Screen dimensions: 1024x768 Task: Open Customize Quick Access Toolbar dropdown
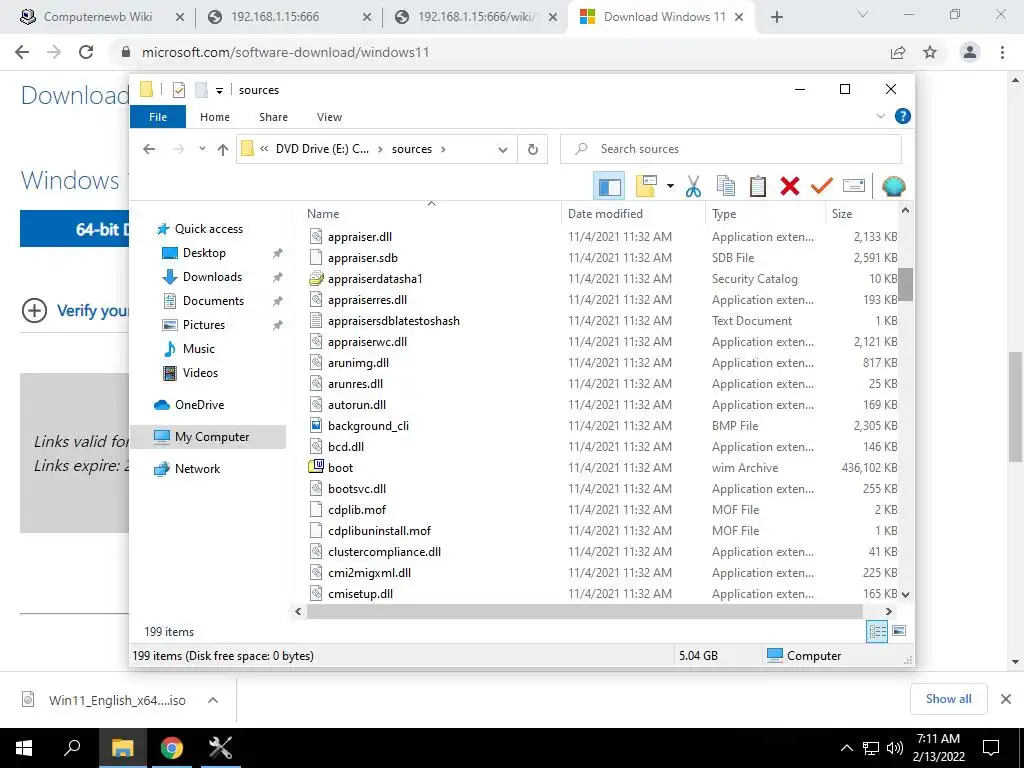(x=219, y=91)
